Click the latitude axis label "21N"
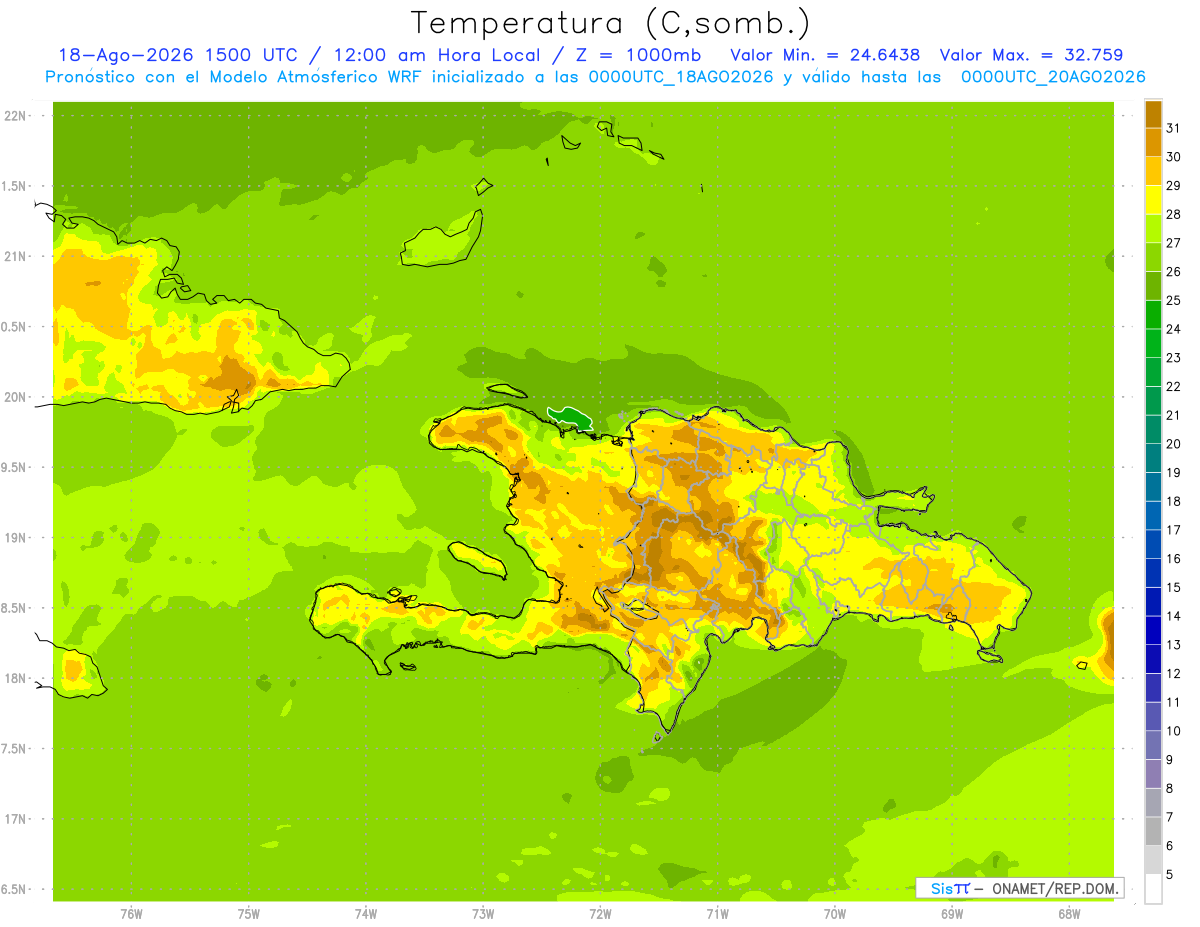Viewport: 1200px width, 927px height. click(x=15, y=257)
